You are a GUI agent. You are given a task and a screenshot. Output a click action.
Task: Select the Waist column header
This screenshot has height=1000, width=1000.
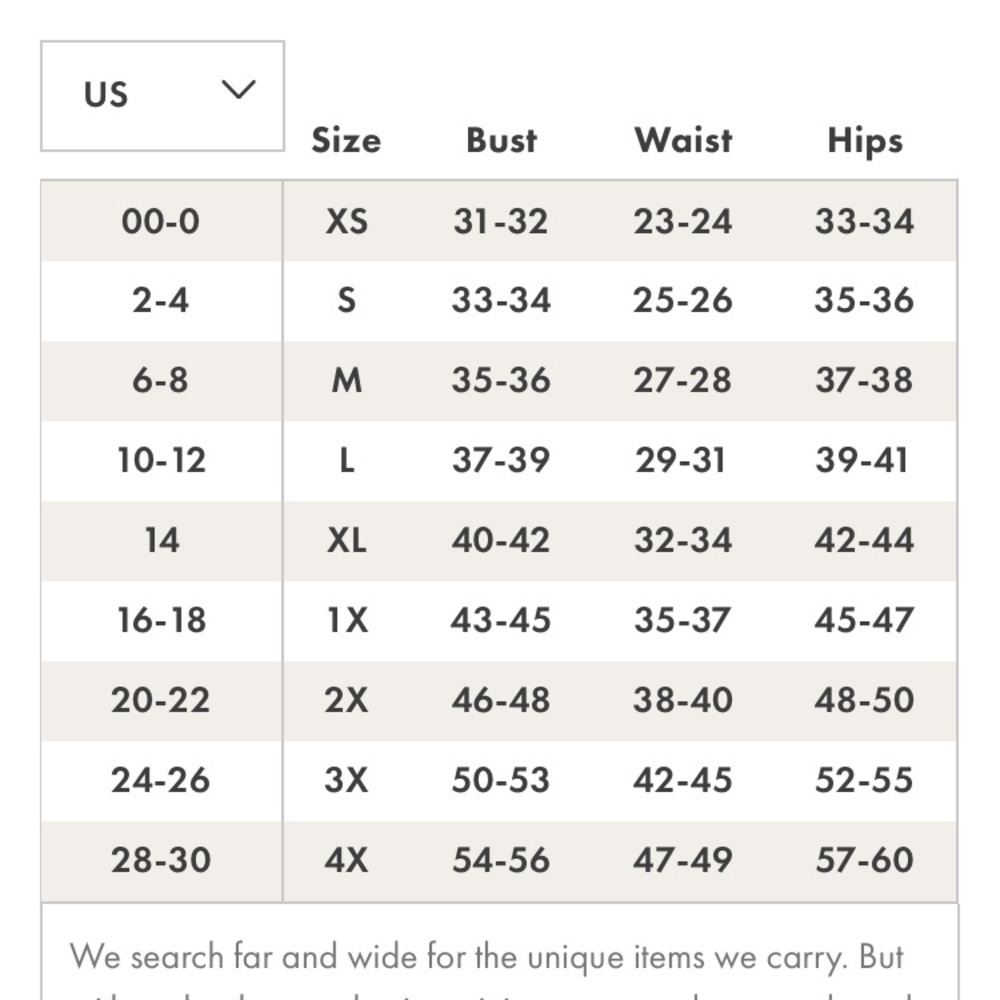(683, 140)
